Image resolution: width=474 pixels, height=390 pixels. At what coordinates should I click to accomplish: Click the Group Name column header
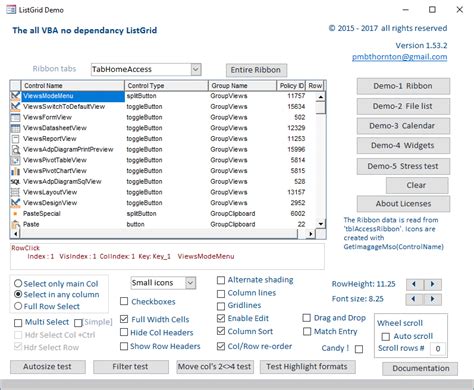tap(243, 86)
